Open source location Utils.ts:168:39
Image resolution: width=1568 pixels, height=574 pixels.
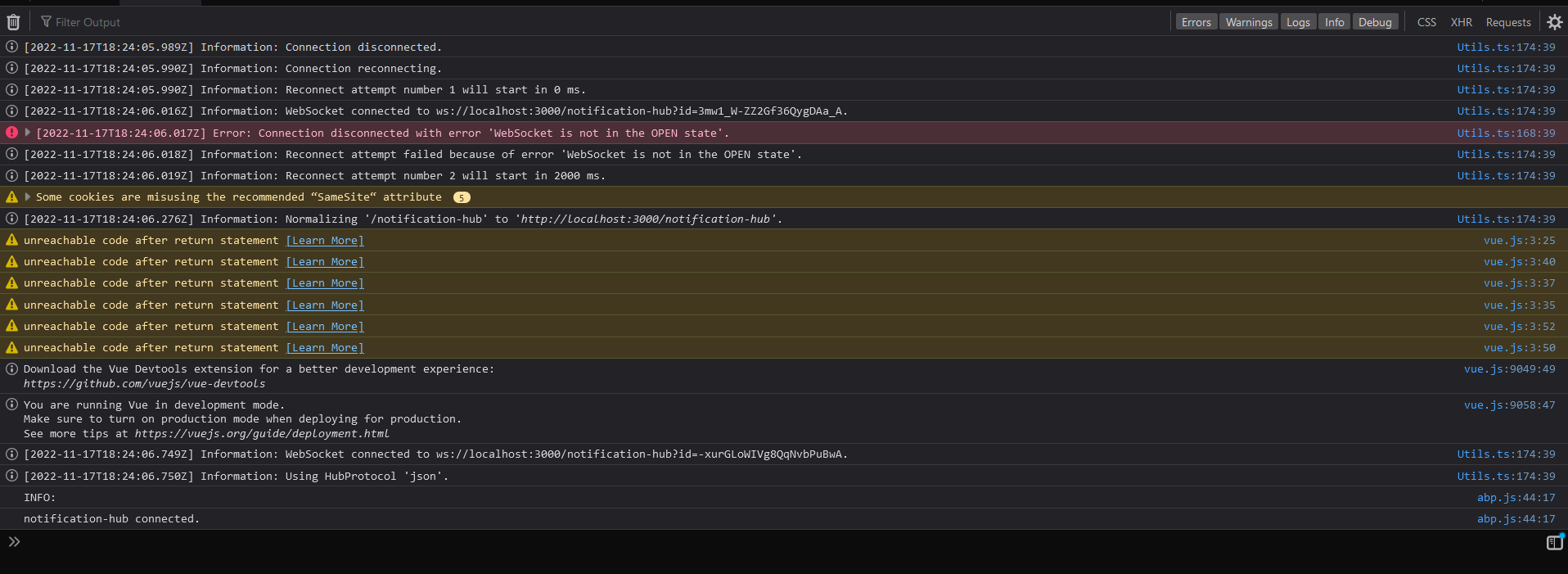pos(1505,133)
